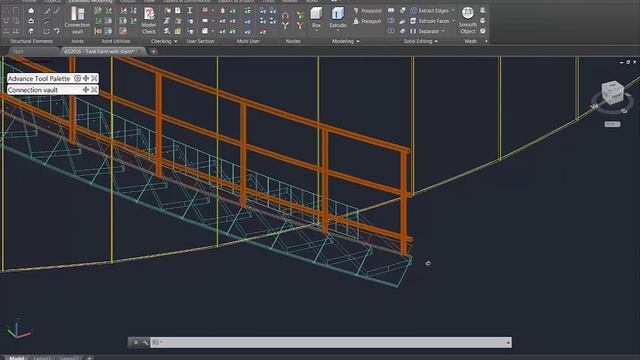Click move handle on Connection vault bar
This screenshot has height=360, width=640.
coord(86,90)
